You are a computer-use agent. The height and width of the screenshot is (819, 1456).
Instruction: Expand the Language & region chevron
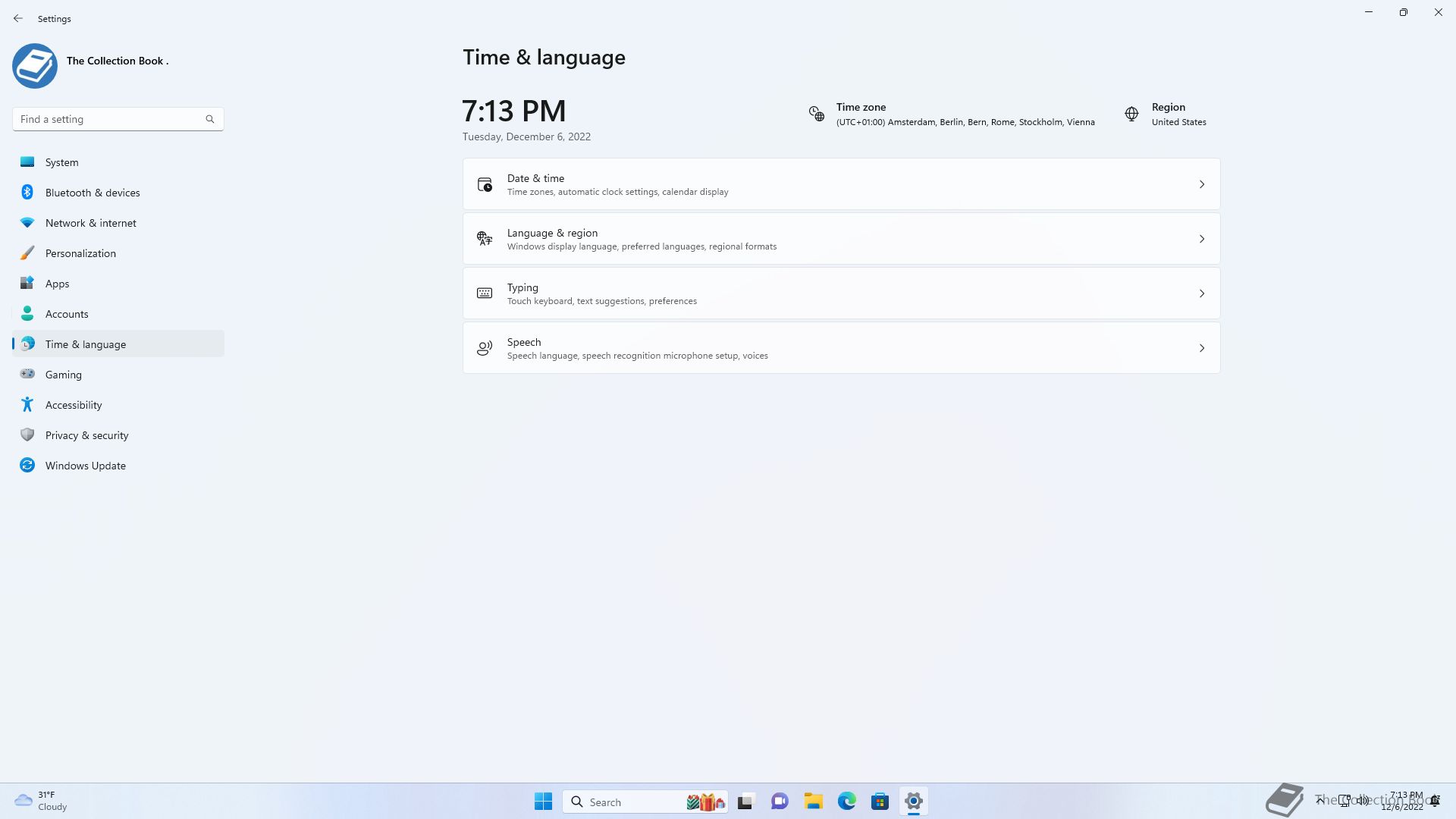[1201, 239]
